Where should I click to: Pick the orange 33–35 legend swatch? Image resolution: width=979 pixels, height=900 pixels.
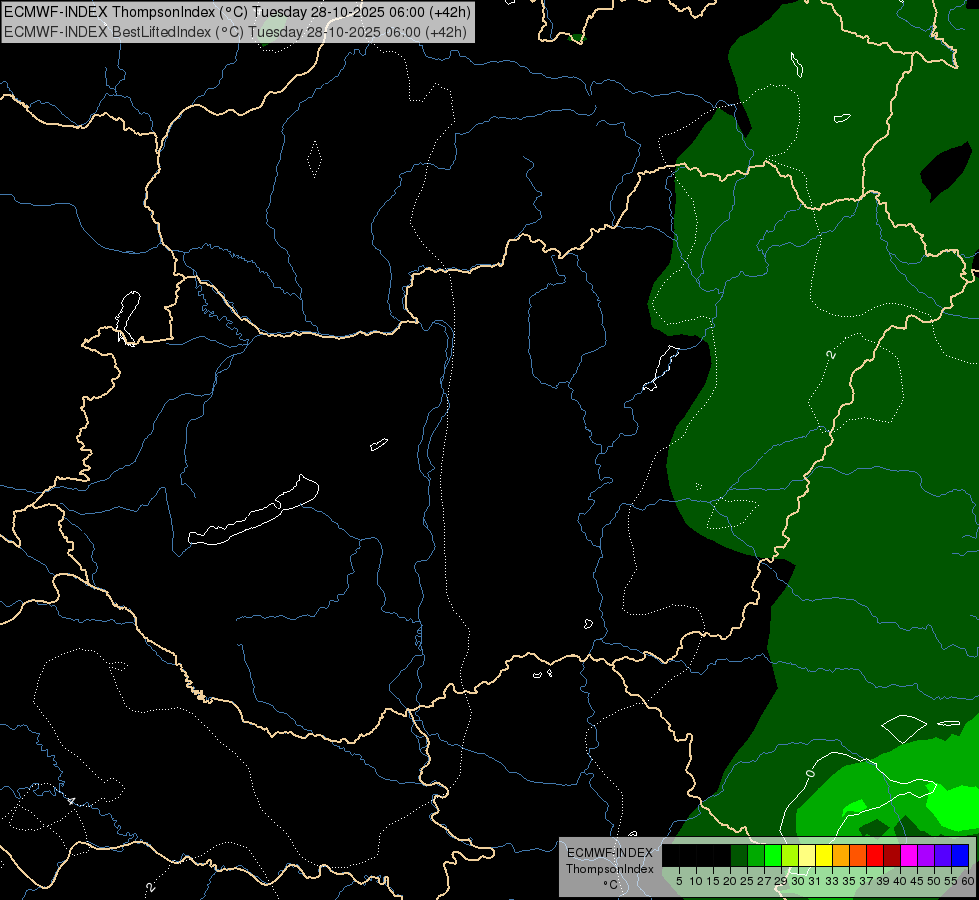(x=842, y=855)
